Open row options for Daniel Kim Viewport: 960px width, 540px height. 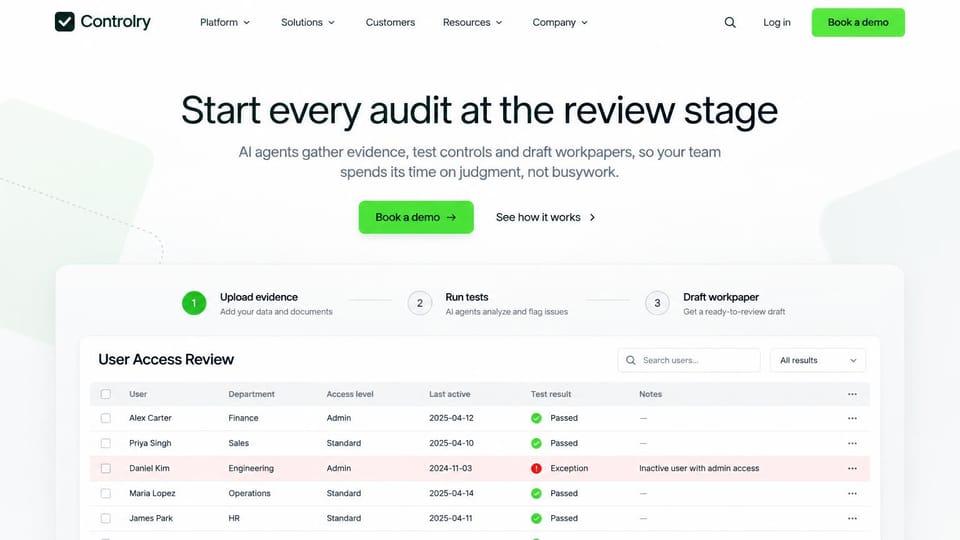point(852,468)
